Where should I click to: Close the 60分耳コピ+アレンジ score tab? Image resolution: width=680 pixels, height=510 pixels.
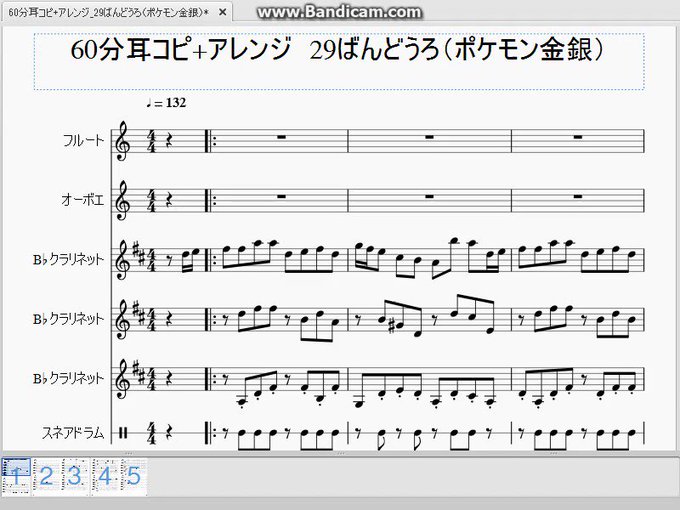222,12
